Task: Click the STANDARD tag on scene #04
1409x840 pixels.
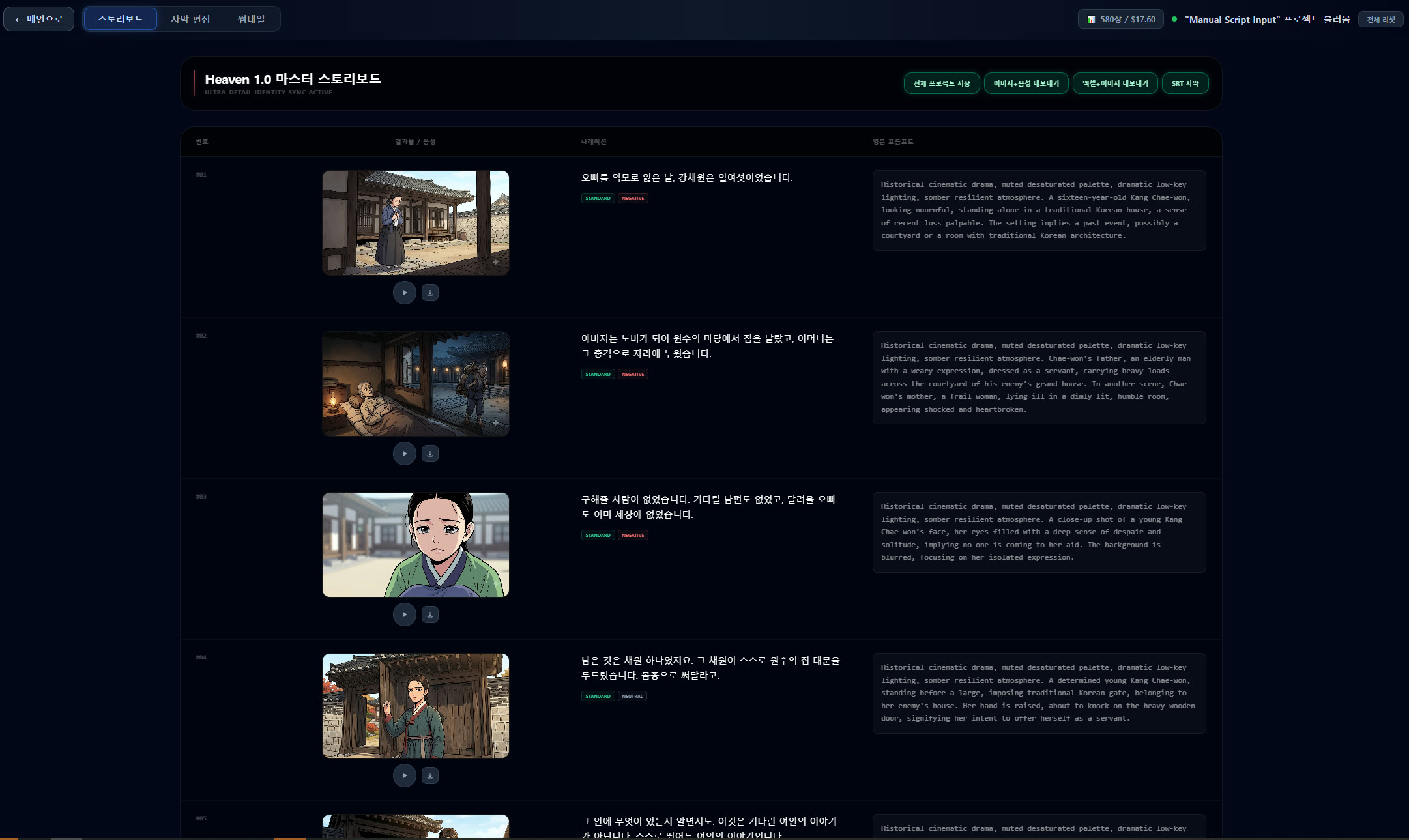Action: 598,696
